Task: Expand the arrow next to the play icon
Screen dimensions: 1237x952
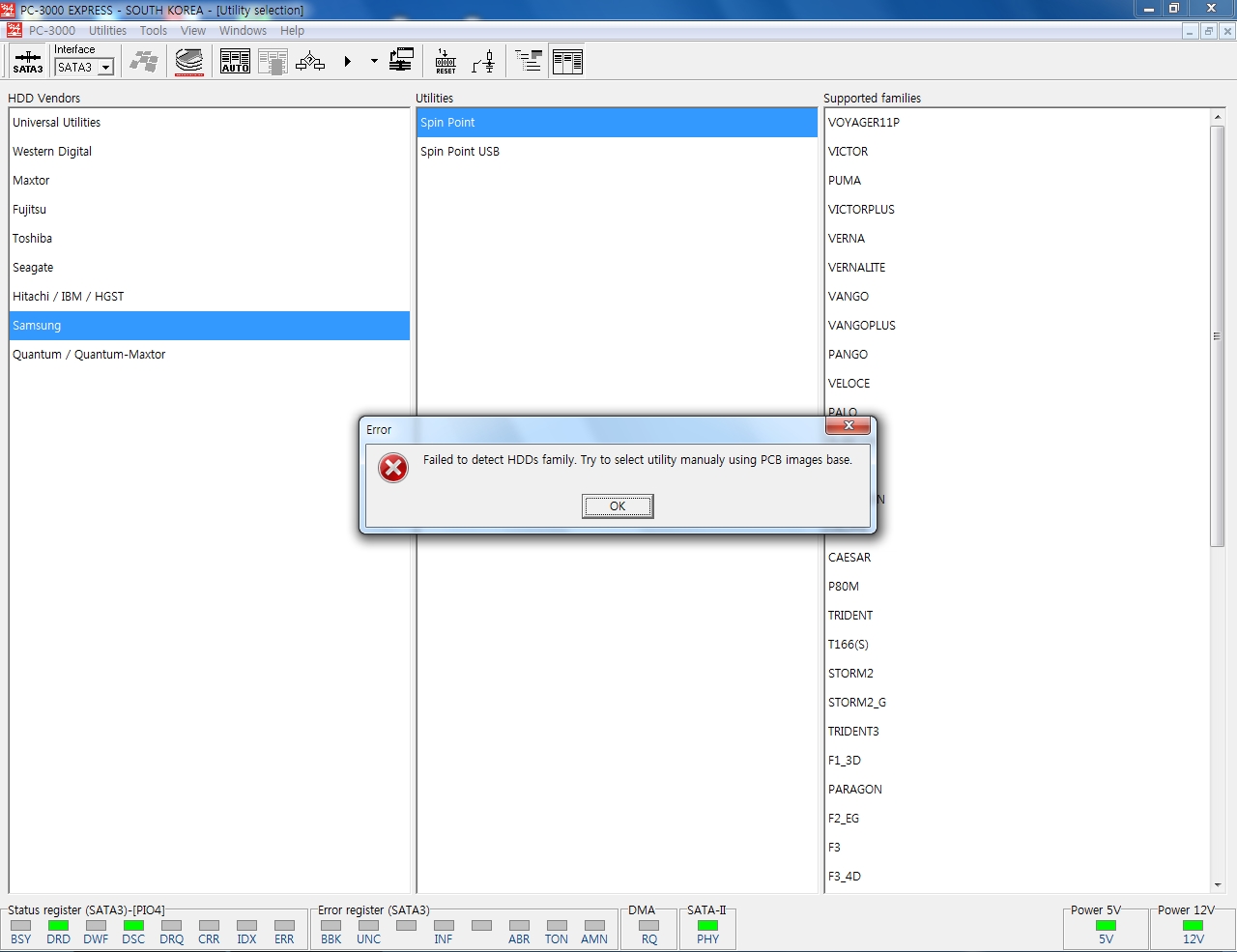Action: pyautogui.click(x=374, y=62)
